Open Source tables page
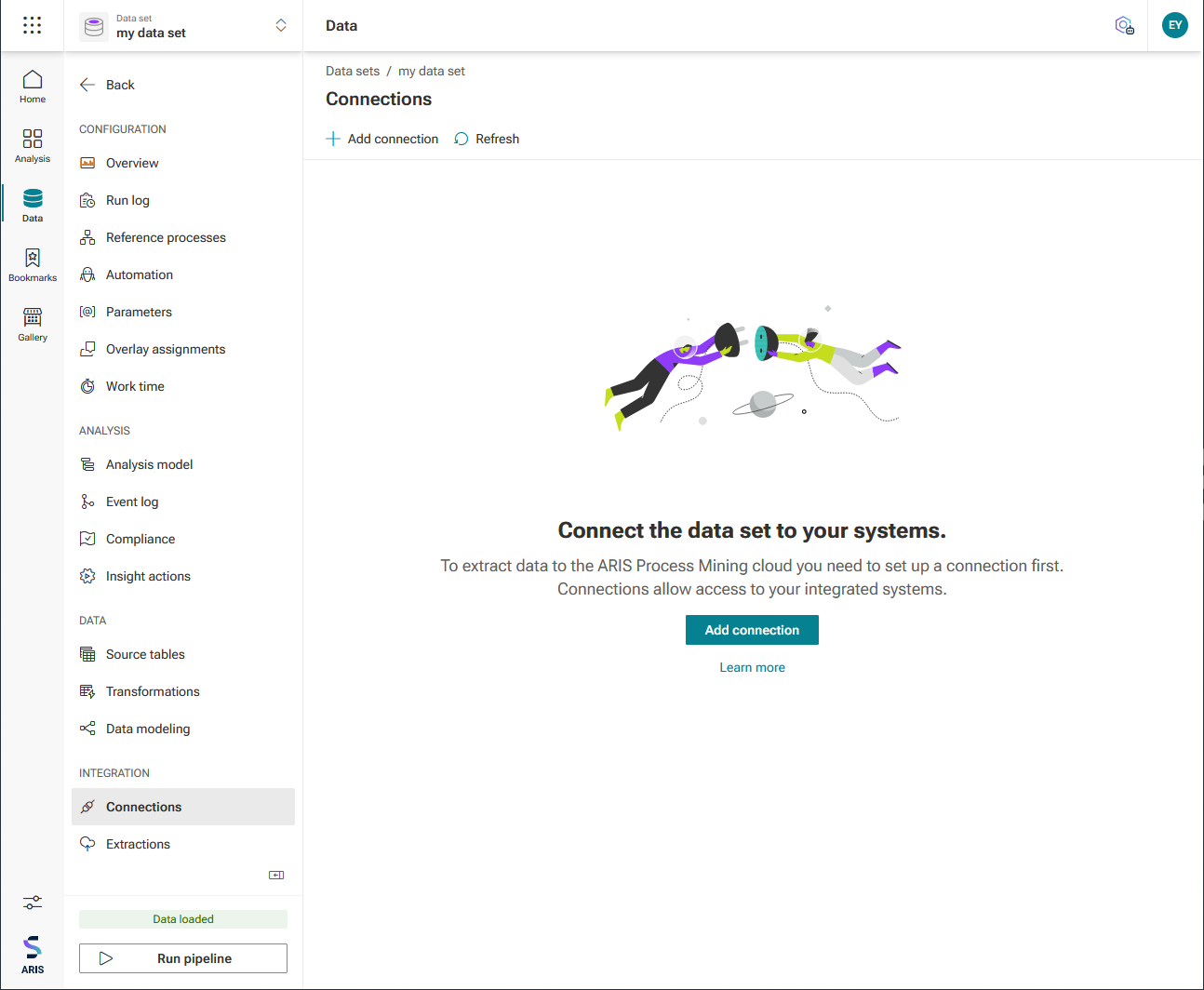Image resolution: width=1204 pixels, height=990 pixels. (183, 654)
